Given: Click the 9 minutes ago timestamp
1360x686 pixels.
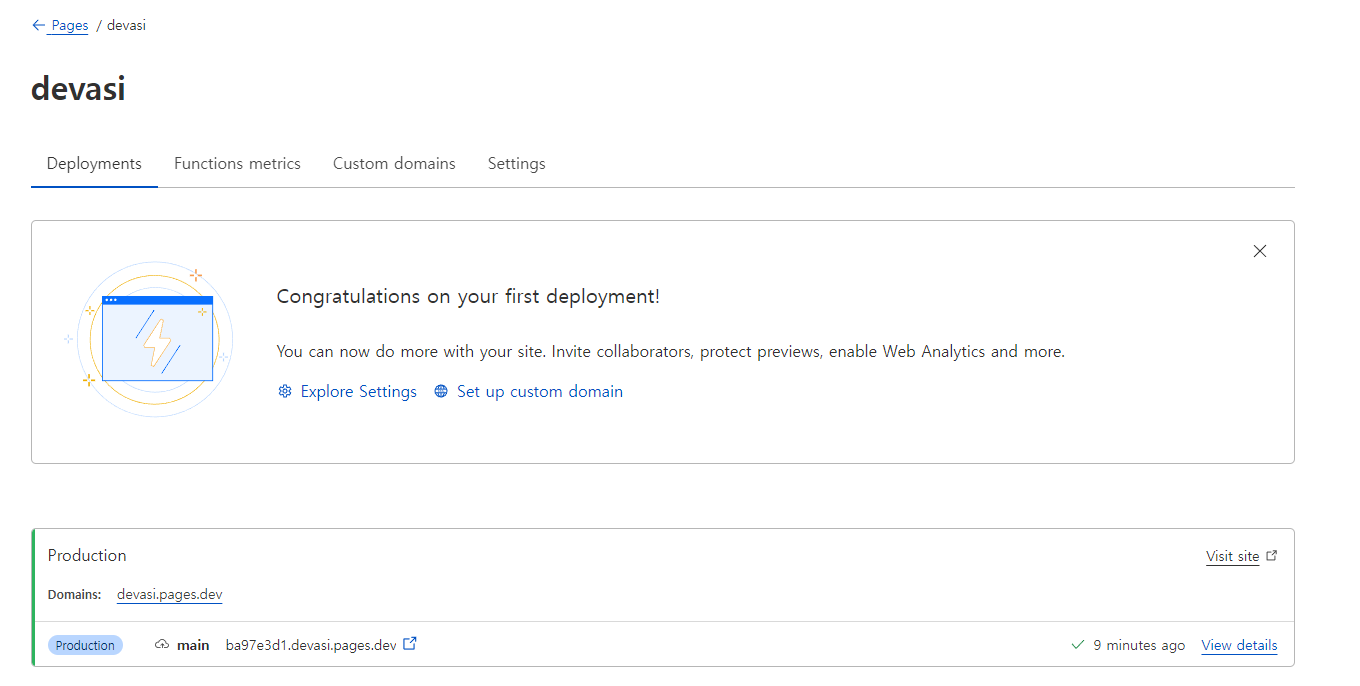Looking at the screenshot, I should [1139, 645].
